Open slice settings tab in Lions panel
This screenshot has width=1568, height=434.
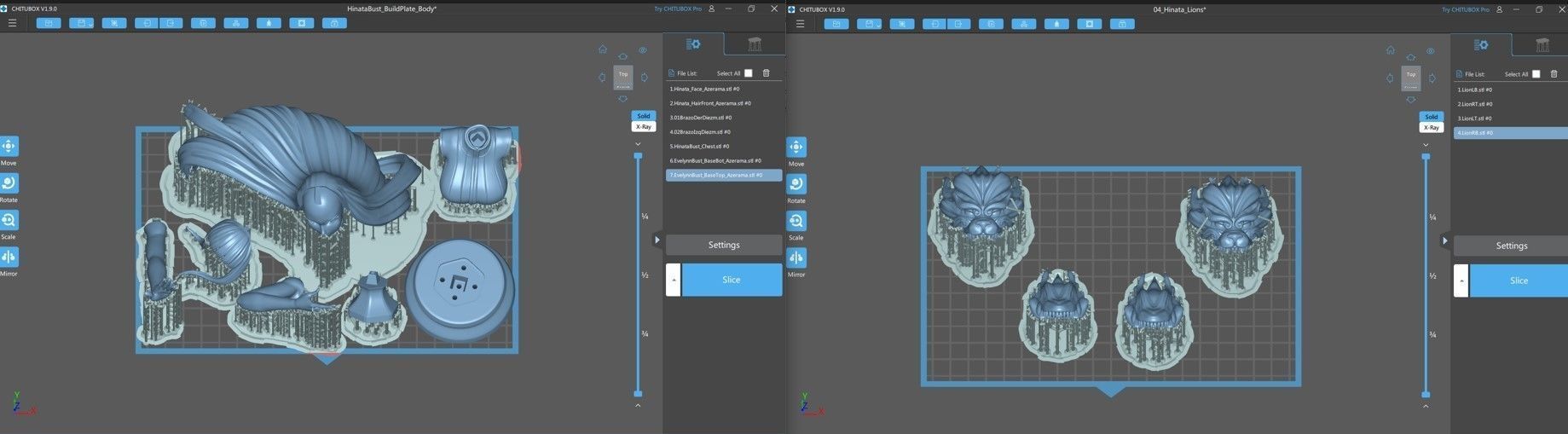click(1481, 45)
